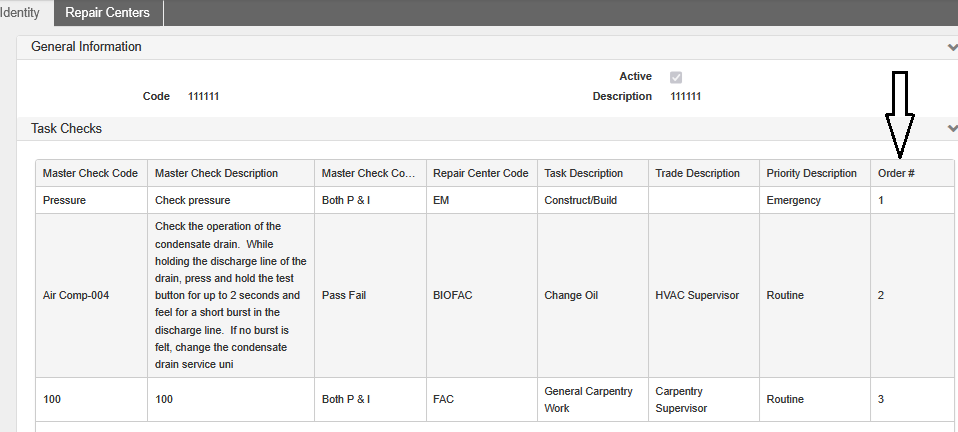Sort by Master Check Code column
Image resolution: width=958 pixels, height=432 pixels.
pyautogui.click(x=90, y=173)
